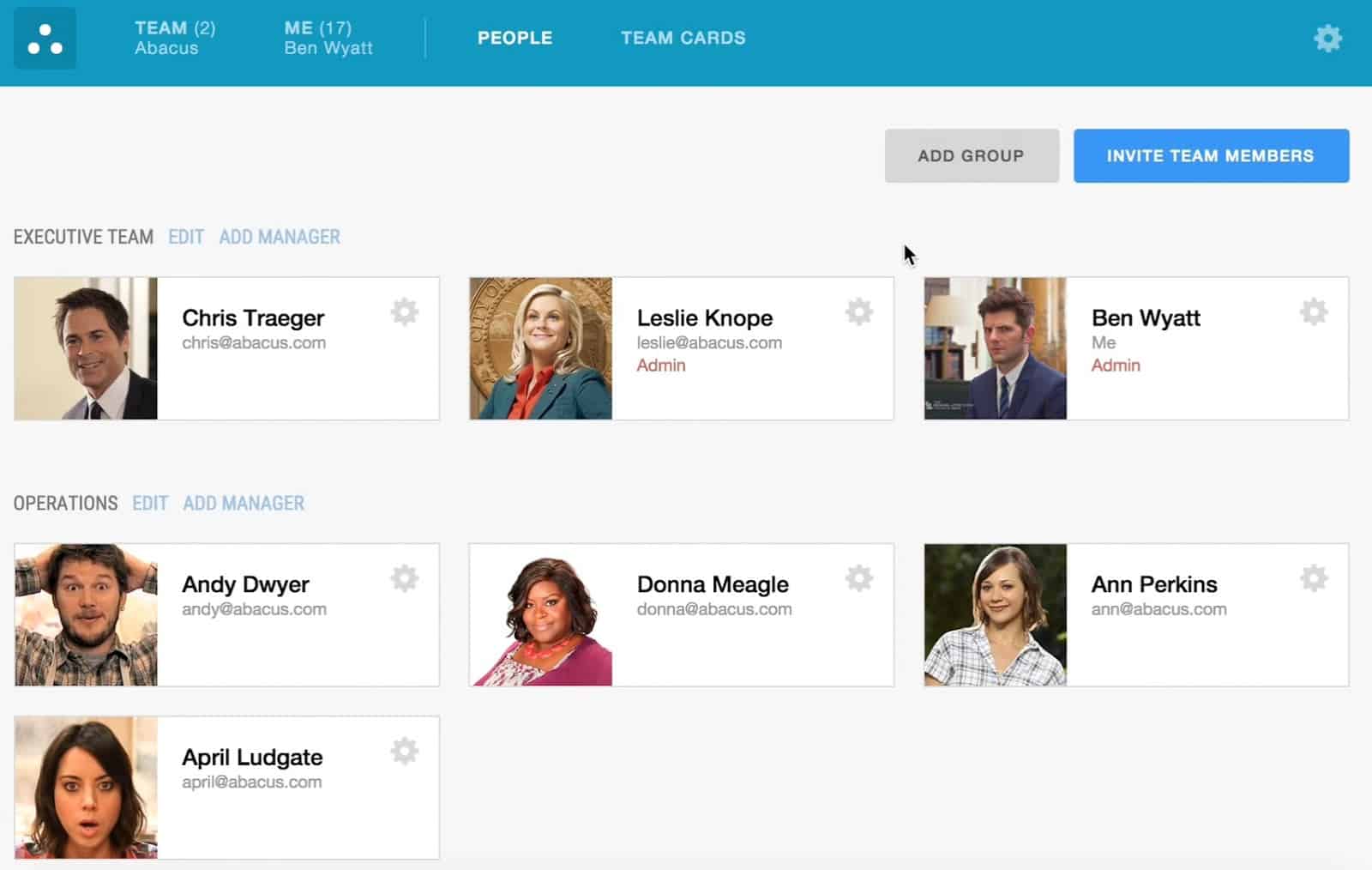
Task: Click Leslie Knope's profile photo
Action: point(541,348)
